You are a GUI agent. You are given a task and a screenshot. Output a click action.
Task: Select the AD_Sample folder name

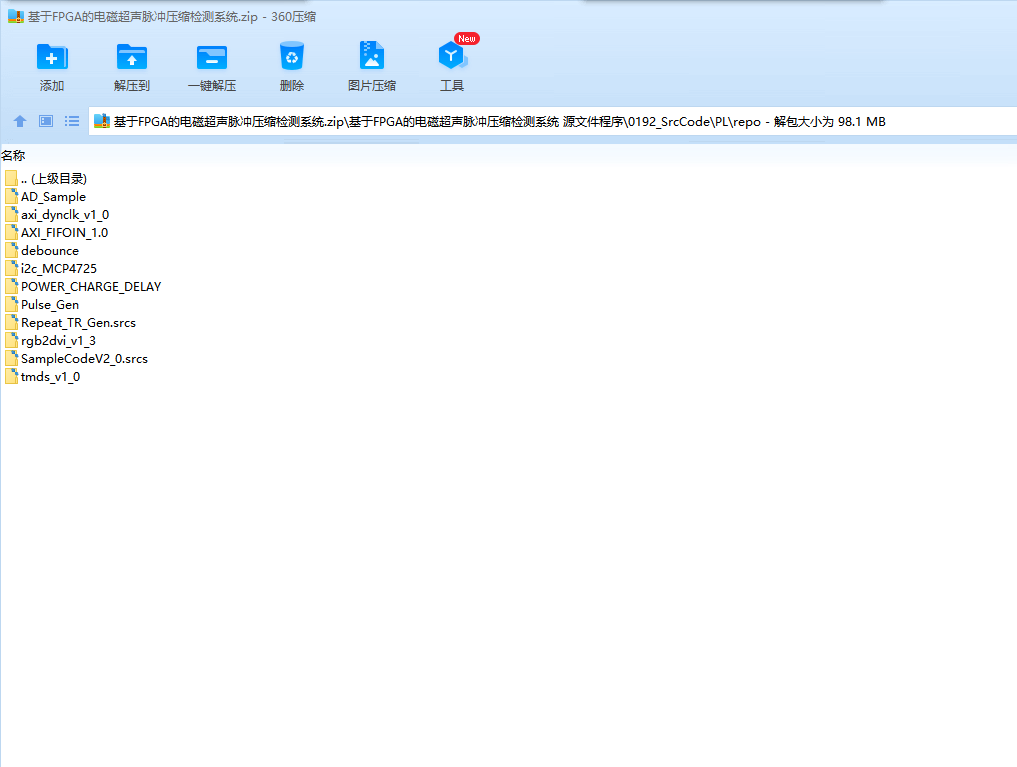[x=53, y=196]
